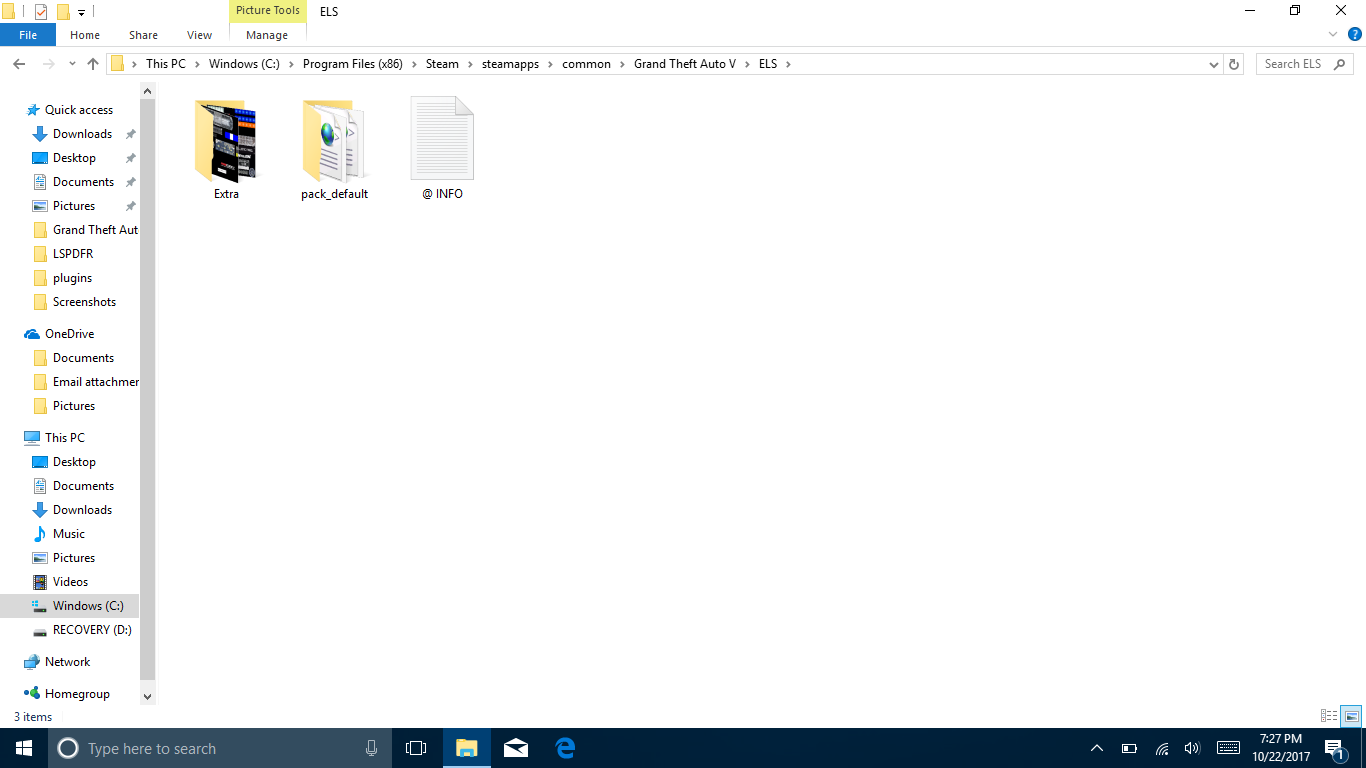Expand chevron after ELS in address path
The image size is (1366, 768).
(788, 64)
